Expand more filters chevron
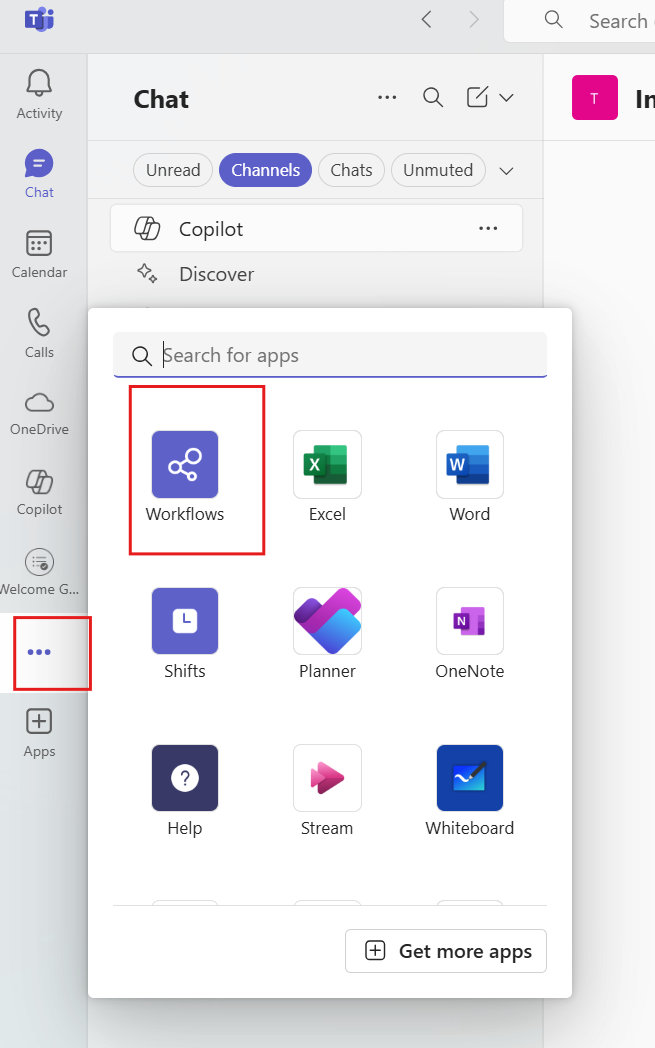 pyautogui.click(x=507, y=170)
